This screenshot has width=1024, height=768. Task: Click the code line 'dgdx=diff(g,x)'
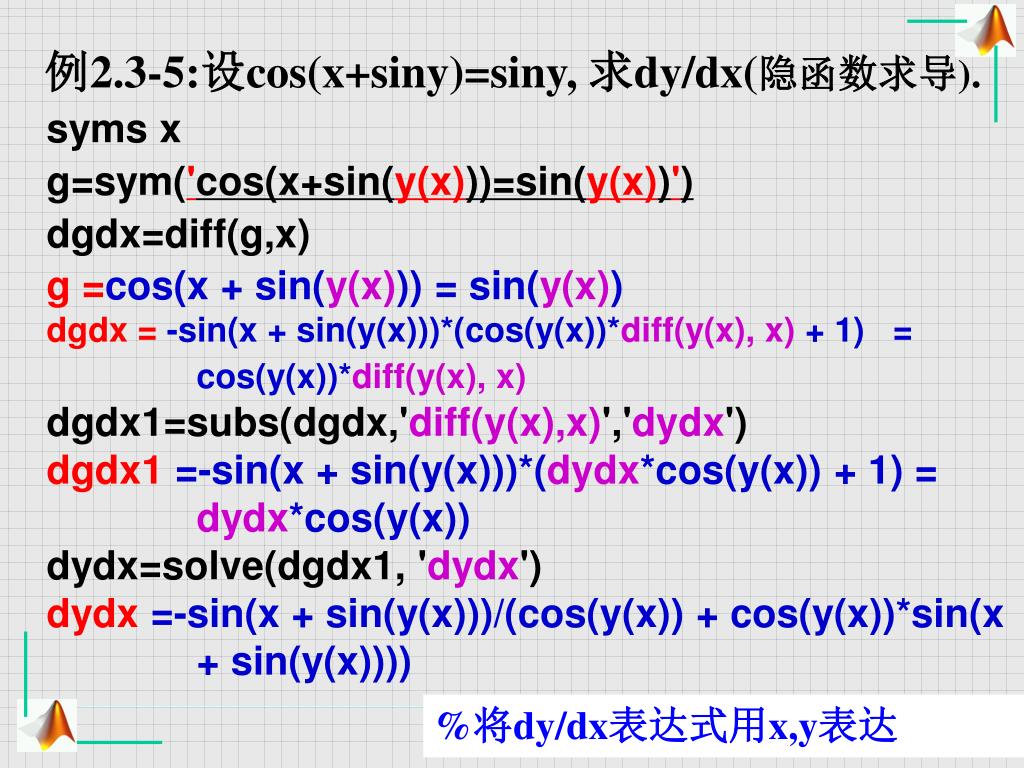[178, 235]
